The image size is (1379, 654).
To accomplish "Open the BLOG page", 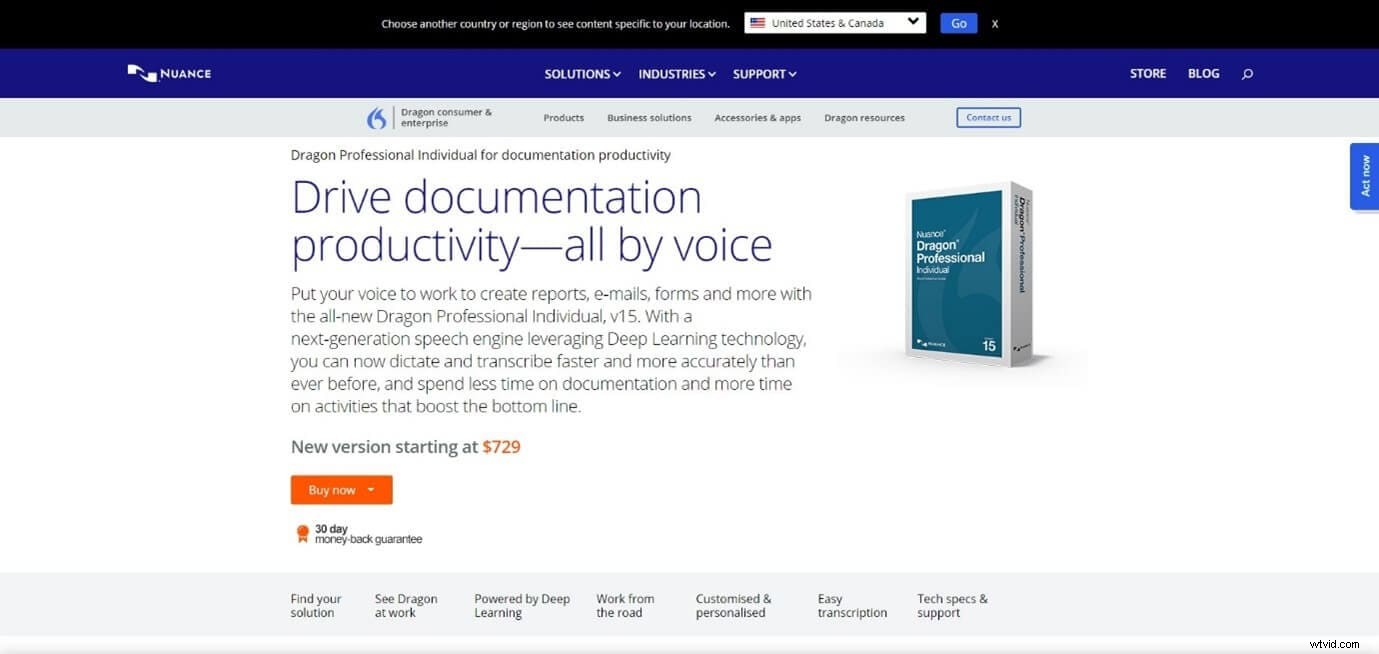I will pyautogui.click(x=1203, y=73).
